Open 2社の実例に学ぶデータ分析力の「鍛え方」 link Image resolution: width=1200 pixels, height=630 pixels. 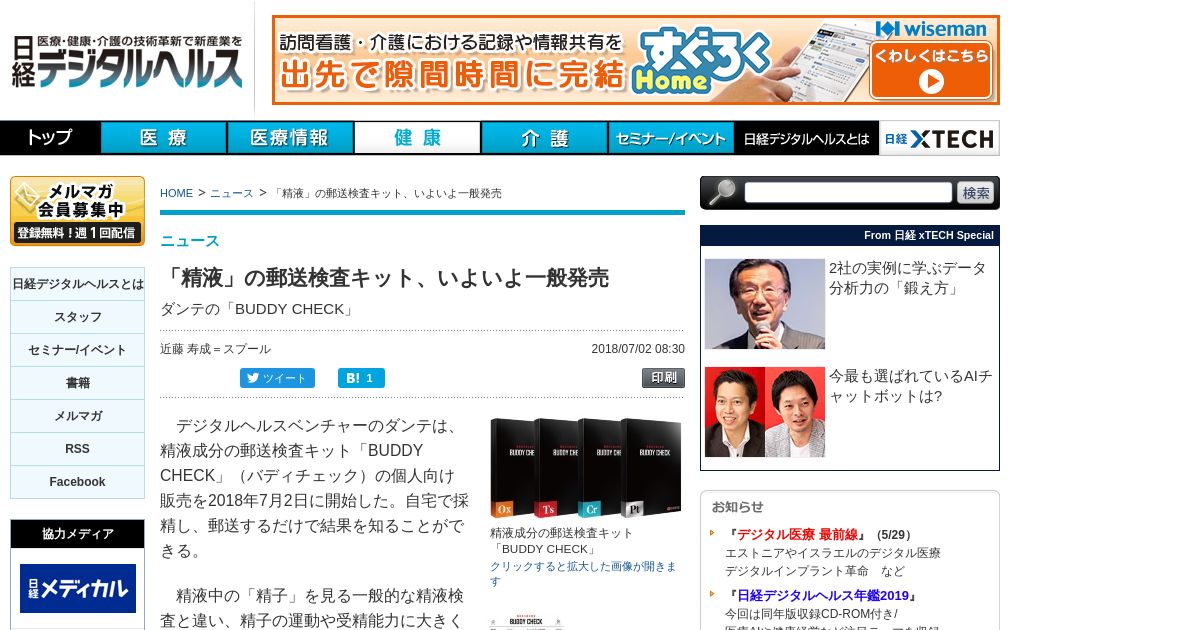click(x=908, y=278)
